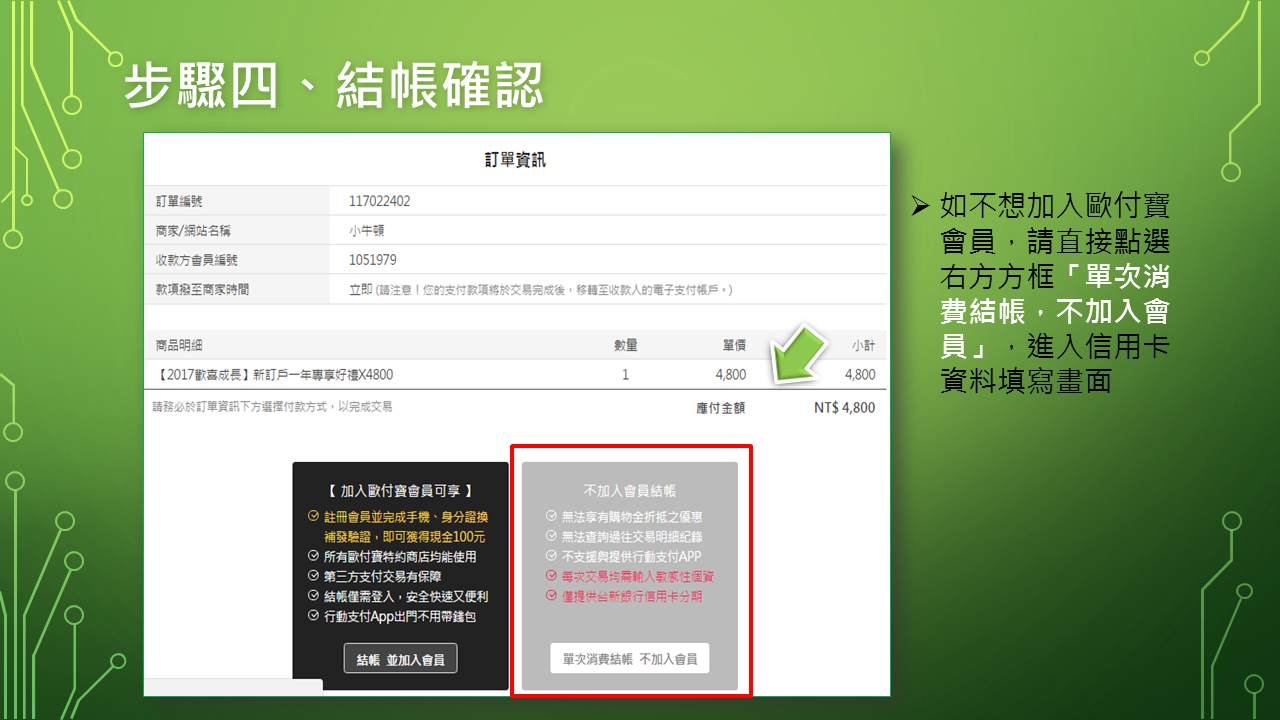
Task: Click the text 僅提供台新銀行信用卡分期
Action: pos(632,596)
